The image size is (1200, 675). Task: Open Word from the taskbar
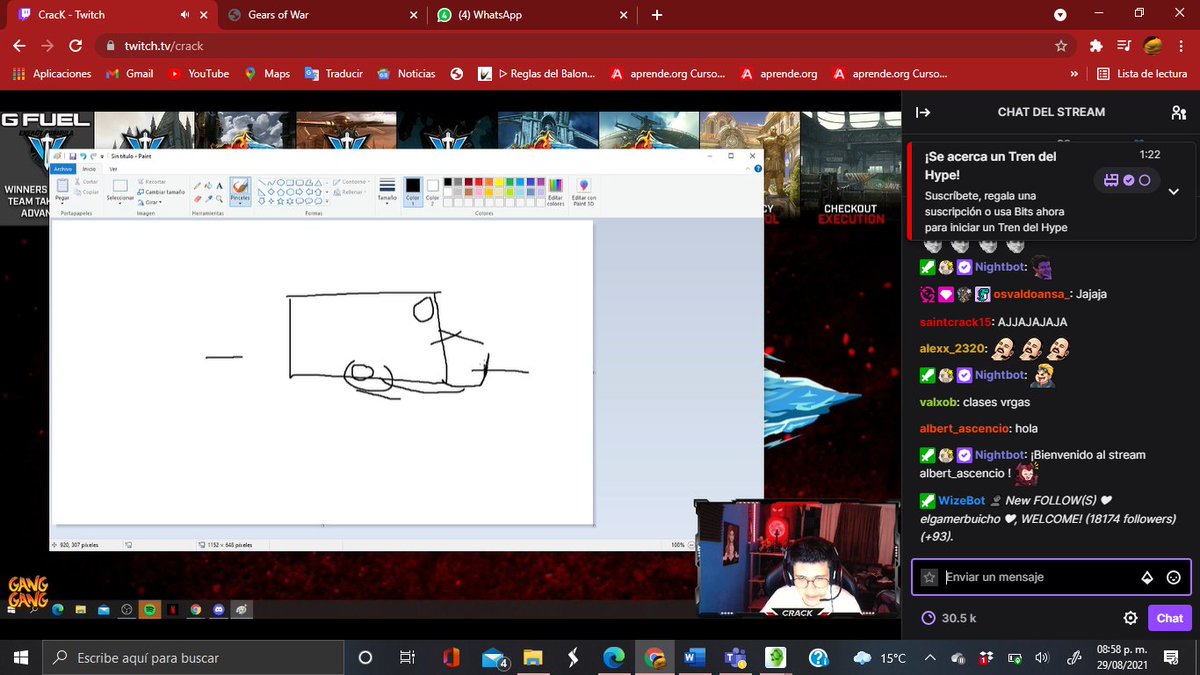[x=692, y=657]
